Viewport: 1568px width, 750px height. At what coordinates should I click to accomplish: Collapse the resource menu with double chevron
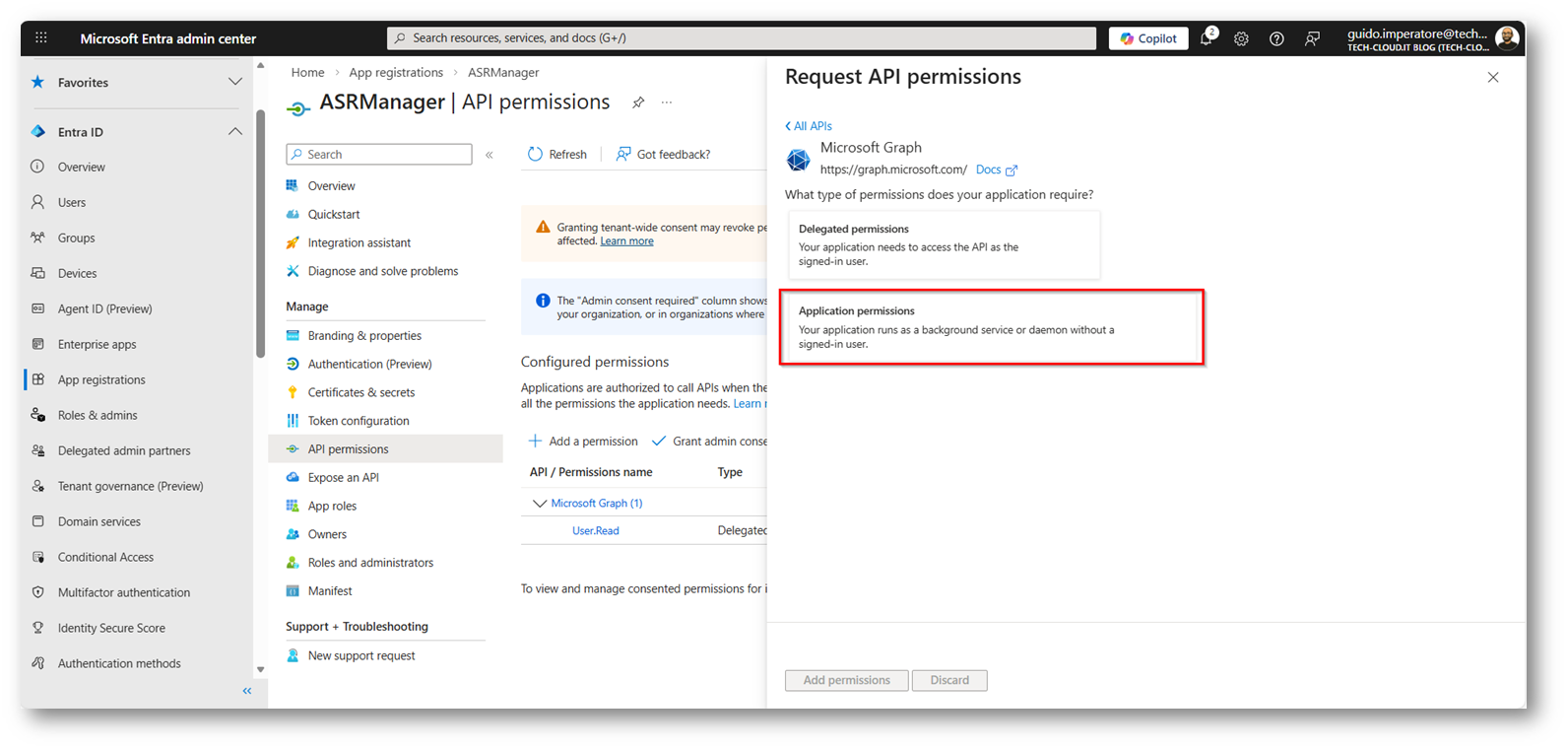(490, 155)
